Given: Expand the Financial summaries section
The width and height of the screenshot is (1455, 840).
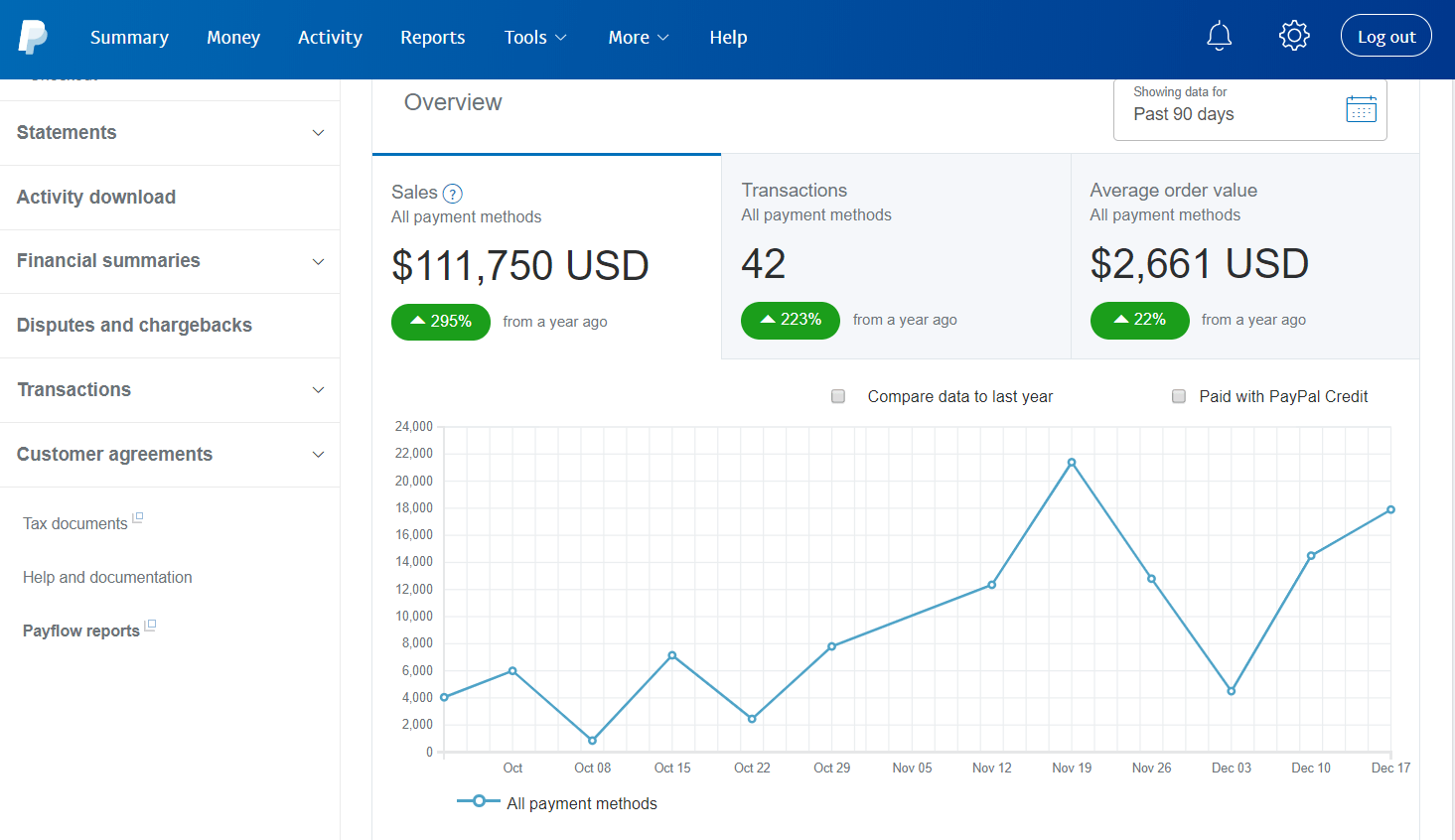Looking at the screenshot, I should 170,261.
